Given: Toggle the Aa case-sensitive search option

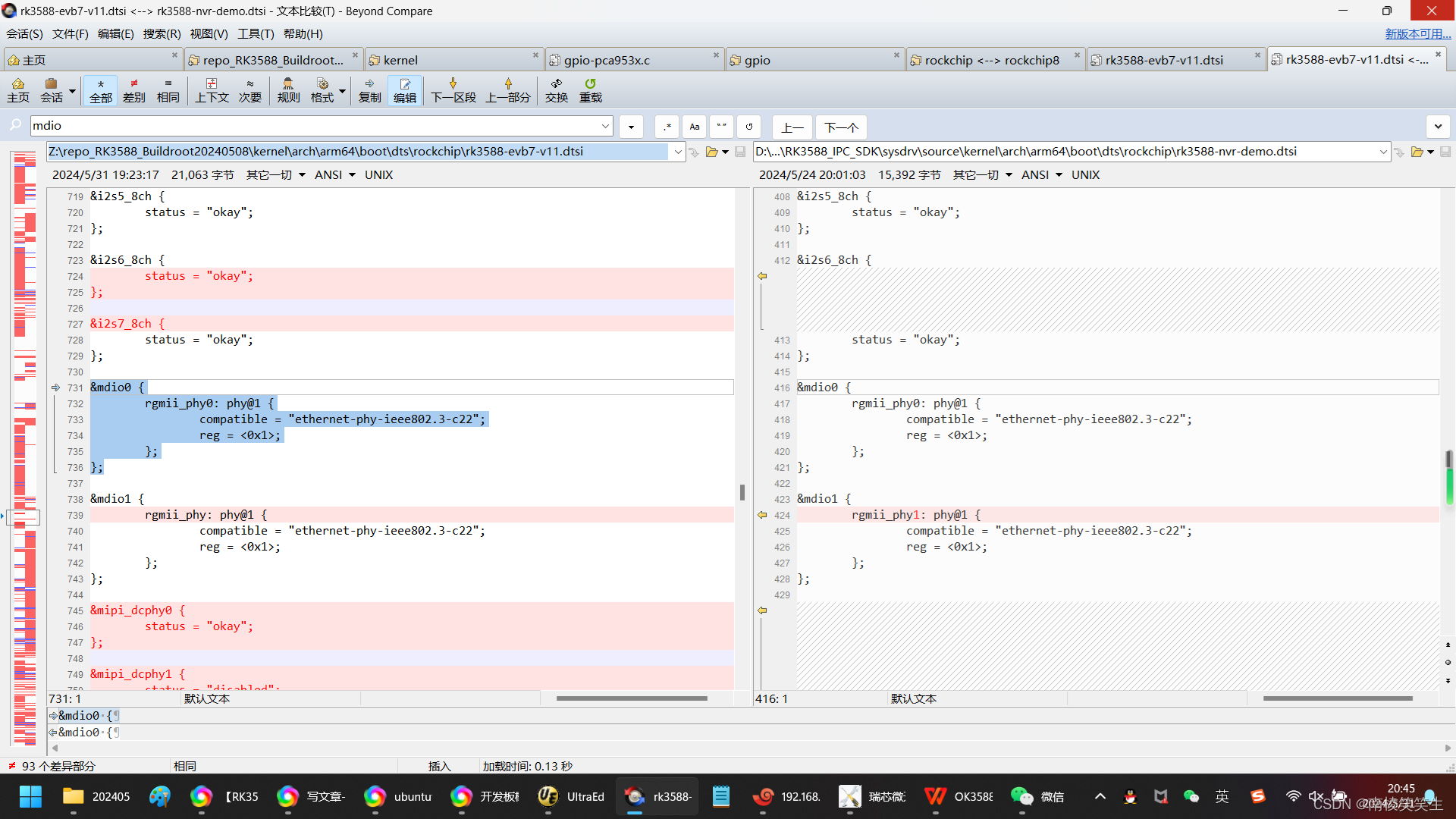Looking at the screenshot, I should [x=694, y=127].
